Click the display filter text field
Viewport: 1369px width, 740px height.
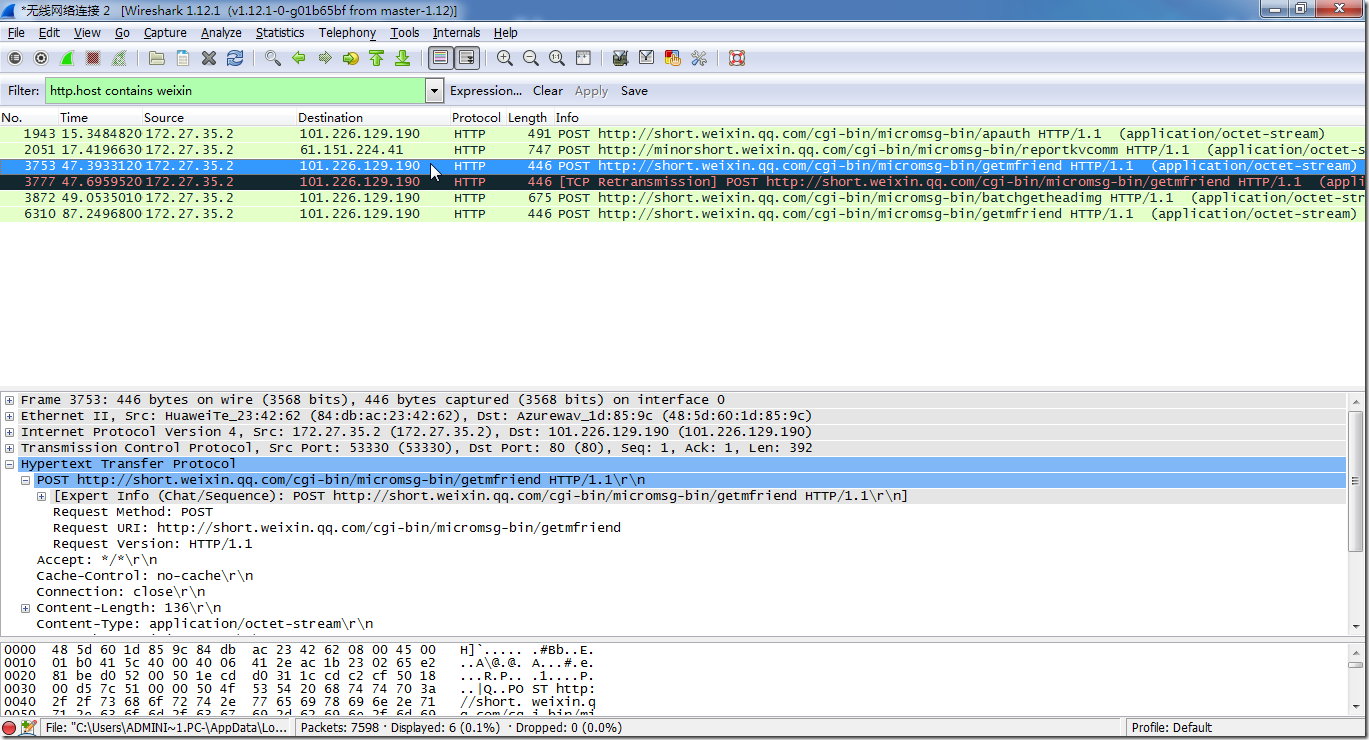pos(235,91)
